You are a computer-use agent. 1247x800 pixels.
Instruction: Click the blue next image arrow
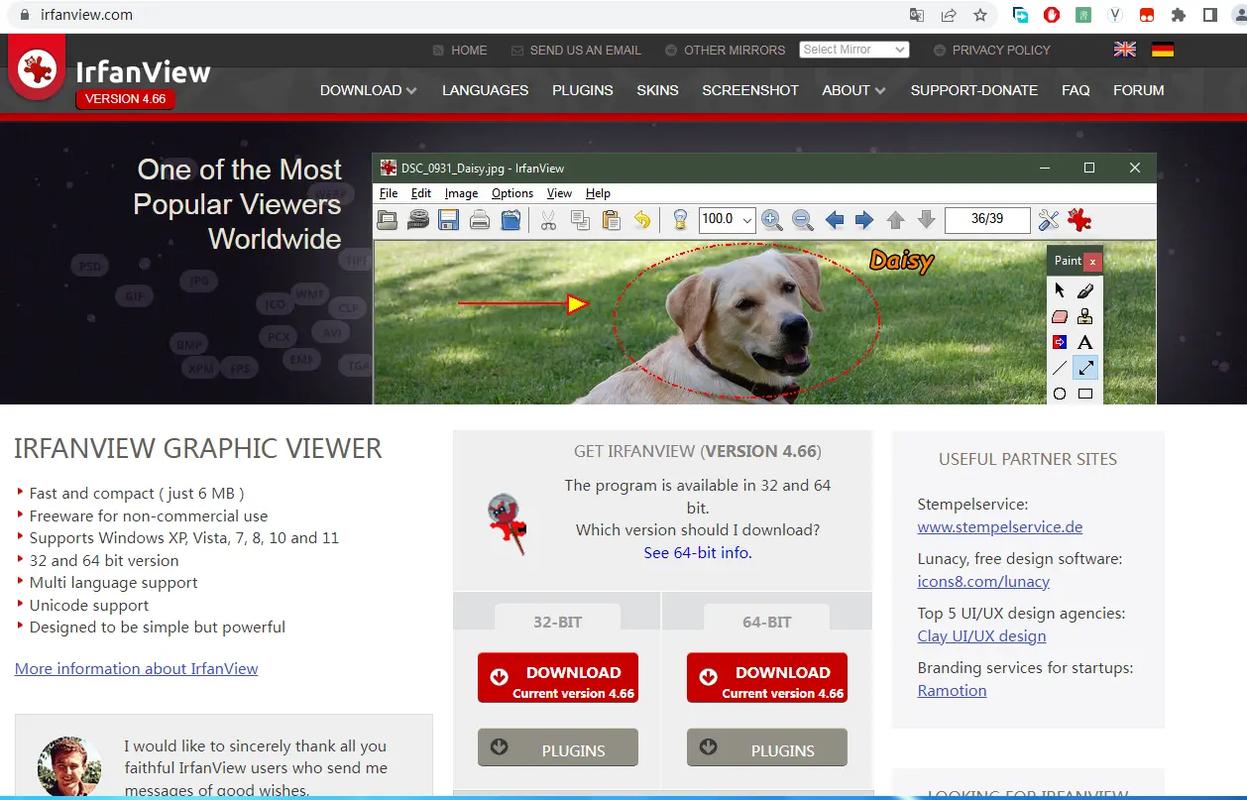coord(864,220)
